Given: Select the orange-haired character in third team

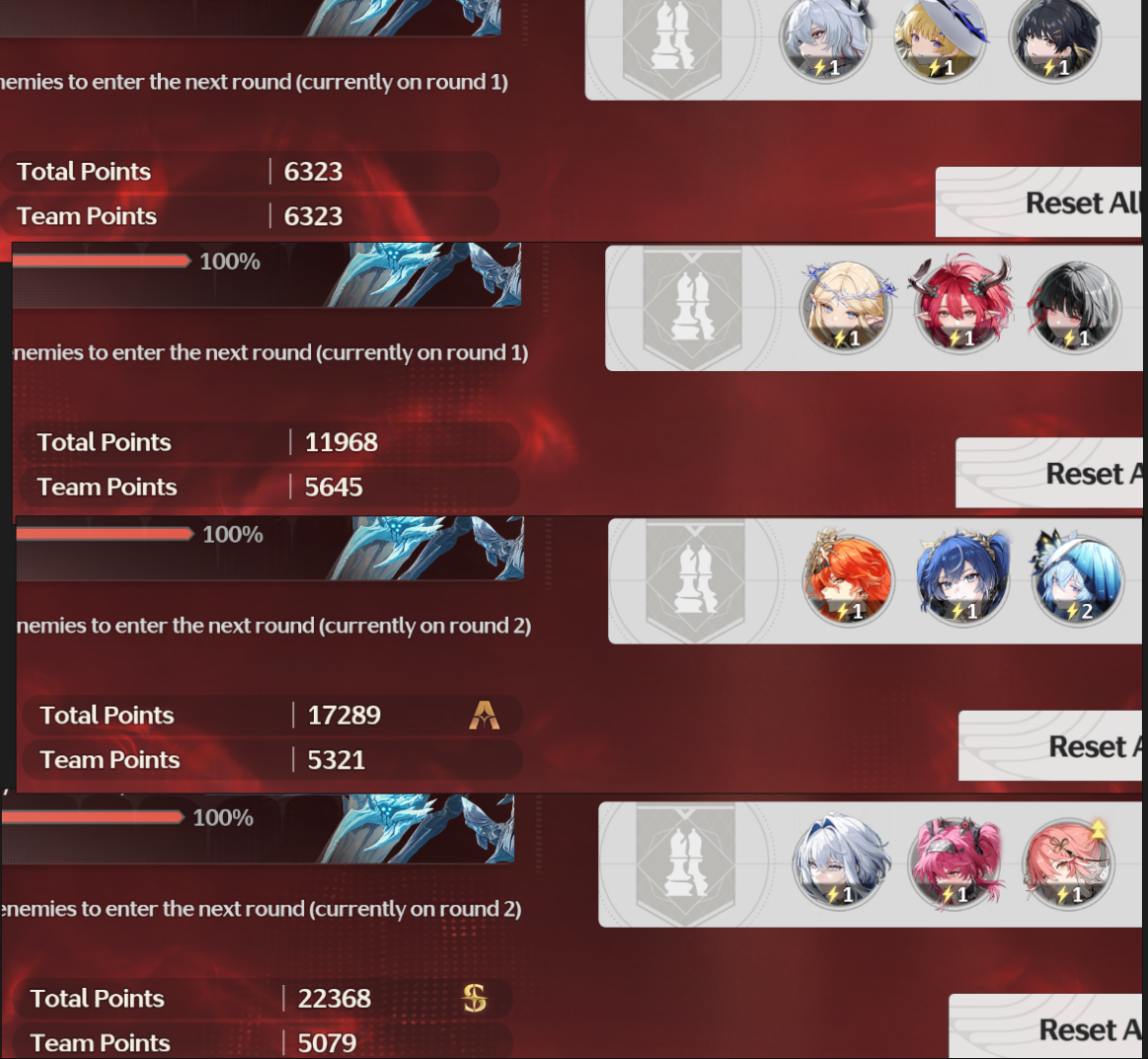Looking at the screenshot, I should [x=849, y=579].
